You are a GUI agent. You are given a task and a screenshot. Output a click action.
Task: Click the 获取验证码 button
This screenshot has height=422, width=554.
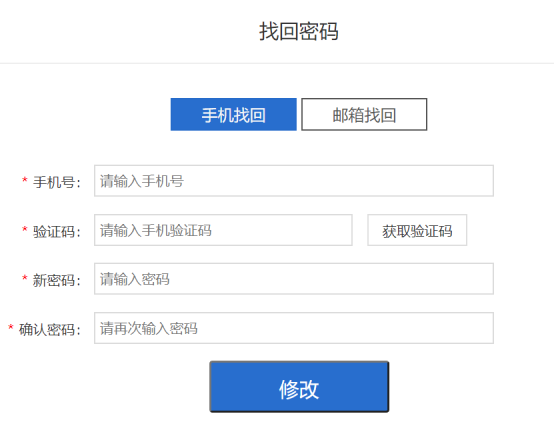pyautogui.click(x=417, y=230)
